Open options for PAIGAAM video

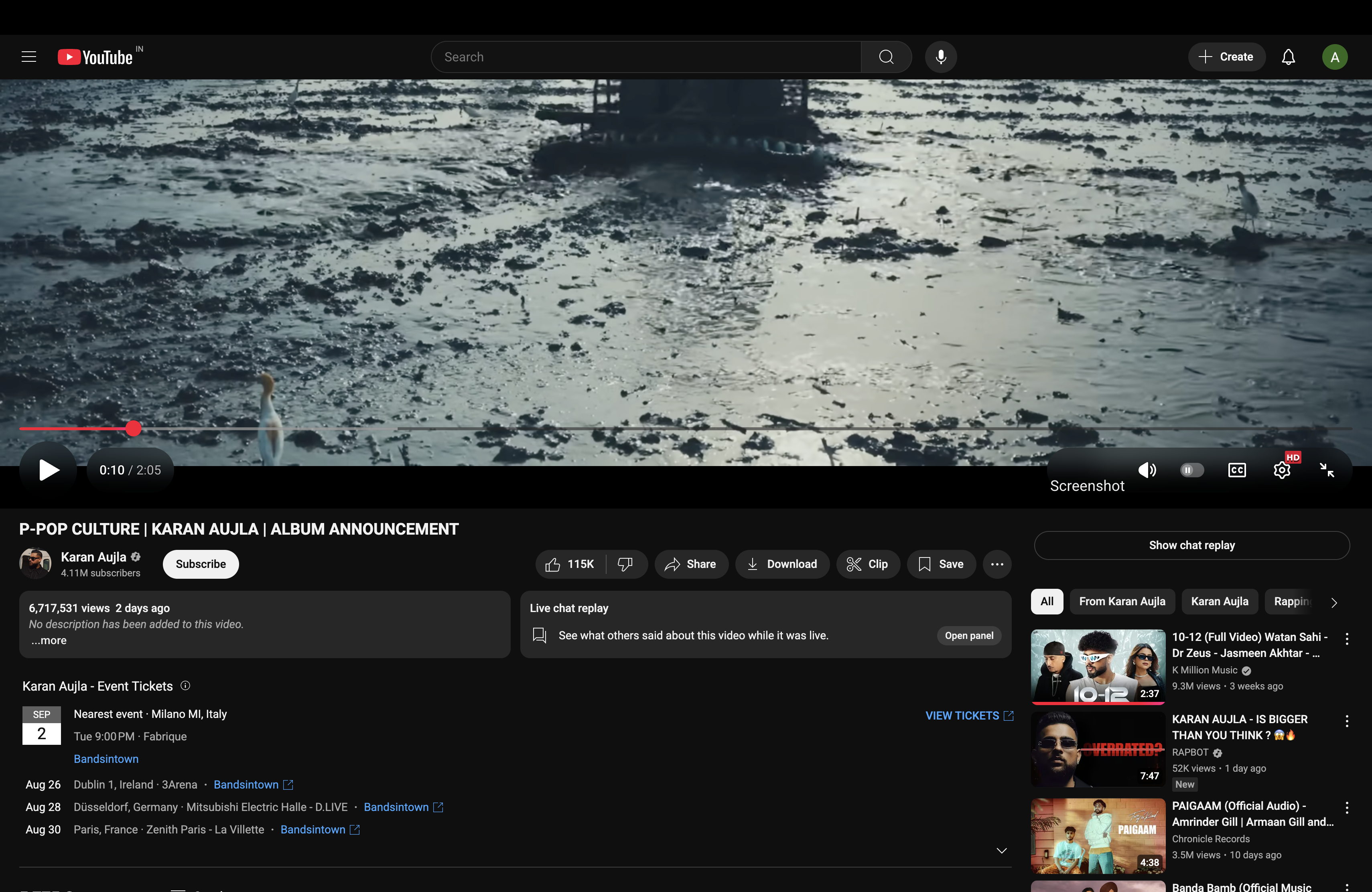pyautogui.click(x=1347, y=808)
